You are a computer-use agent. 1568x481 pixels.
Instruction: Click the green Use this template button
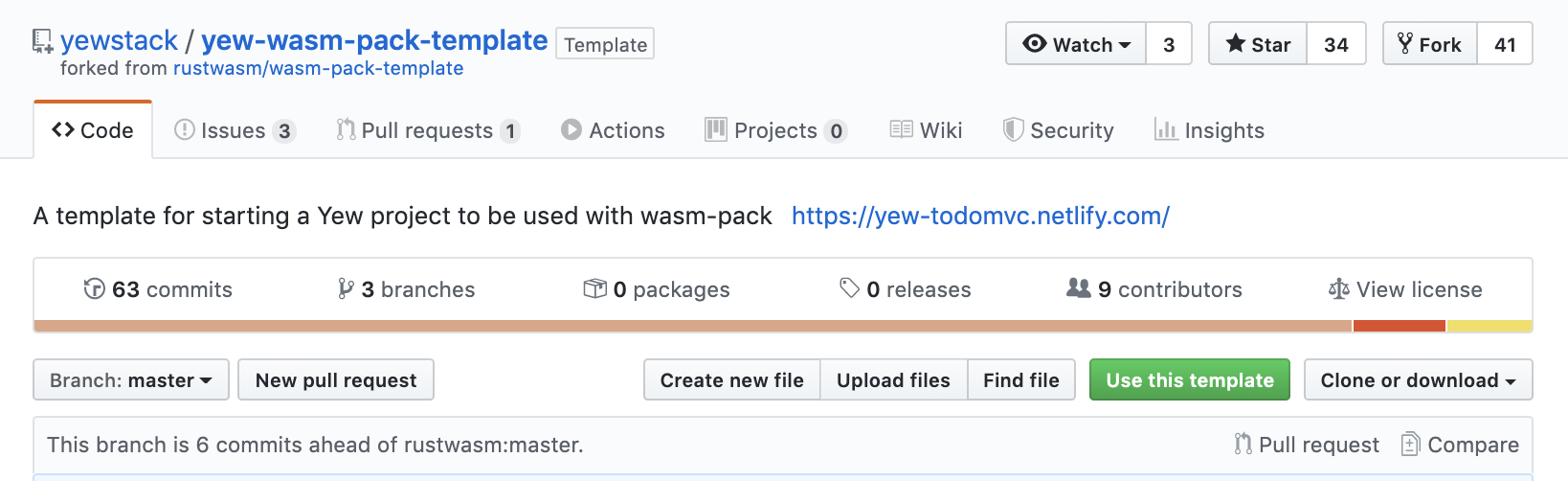click(1190, 379)
